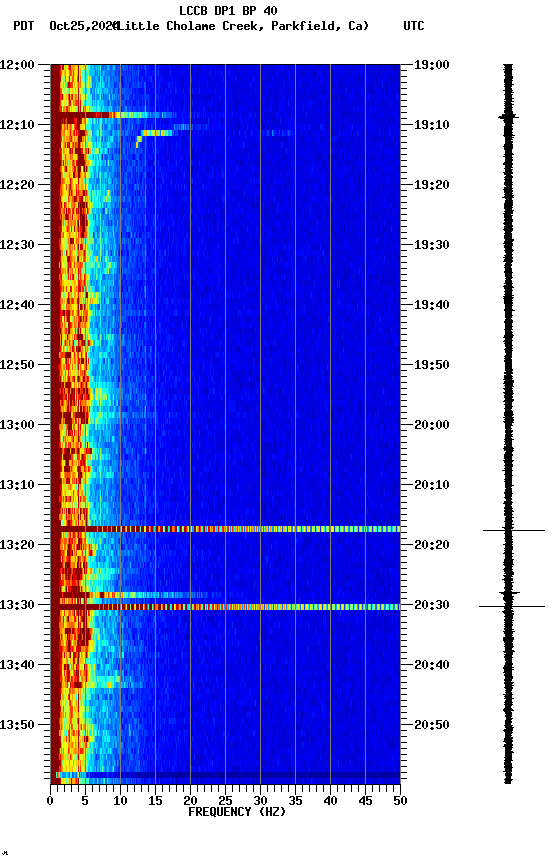Click the 12:30 PDT time label
Screen dimensions: 552x864
17,245
